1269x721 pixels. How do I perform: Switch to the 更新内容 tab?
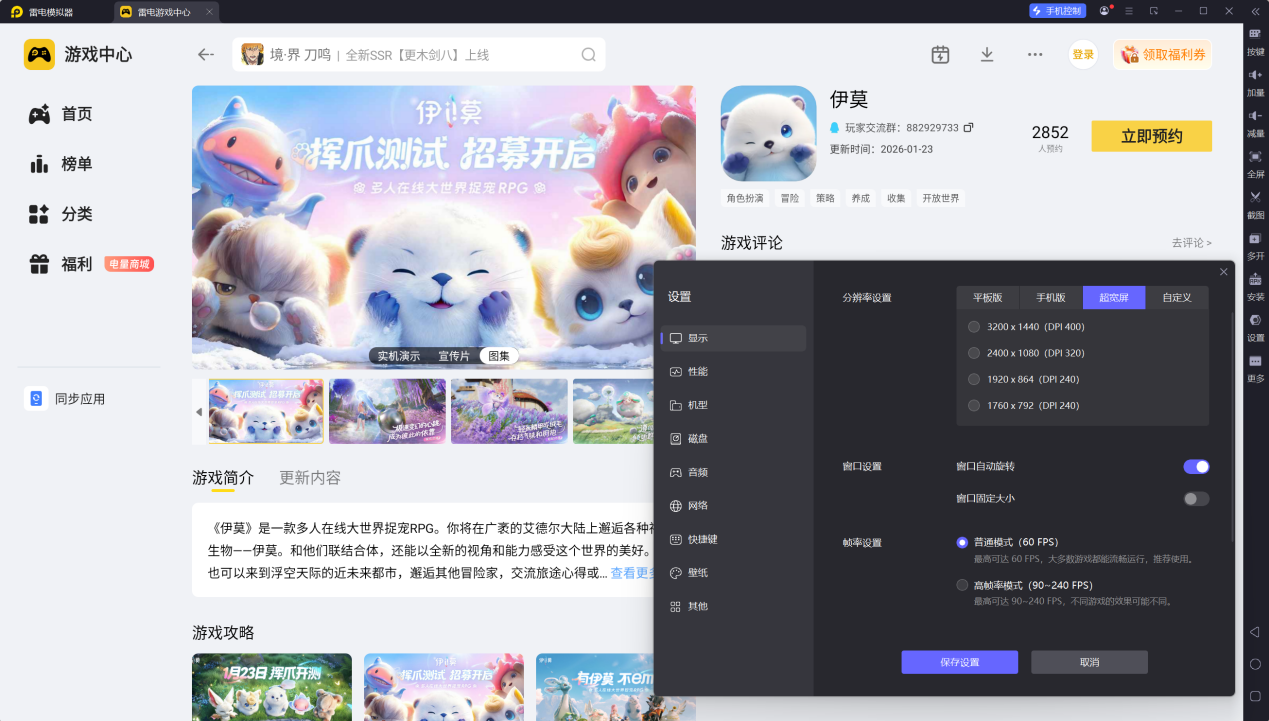point(310,478)
